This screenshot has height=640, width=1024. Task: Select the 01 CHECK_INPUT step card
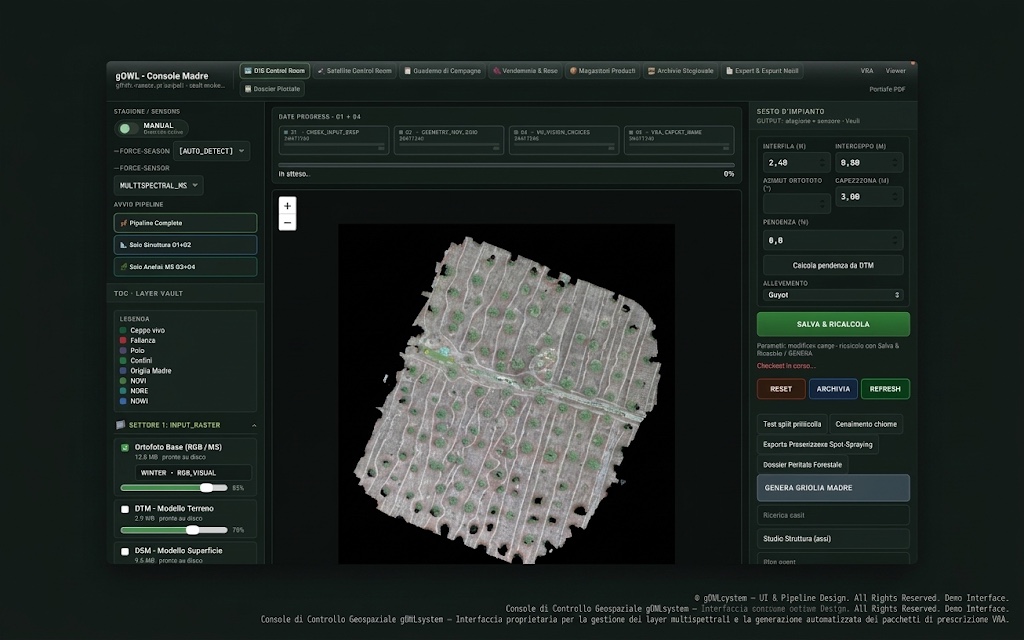tap(334, 140)
